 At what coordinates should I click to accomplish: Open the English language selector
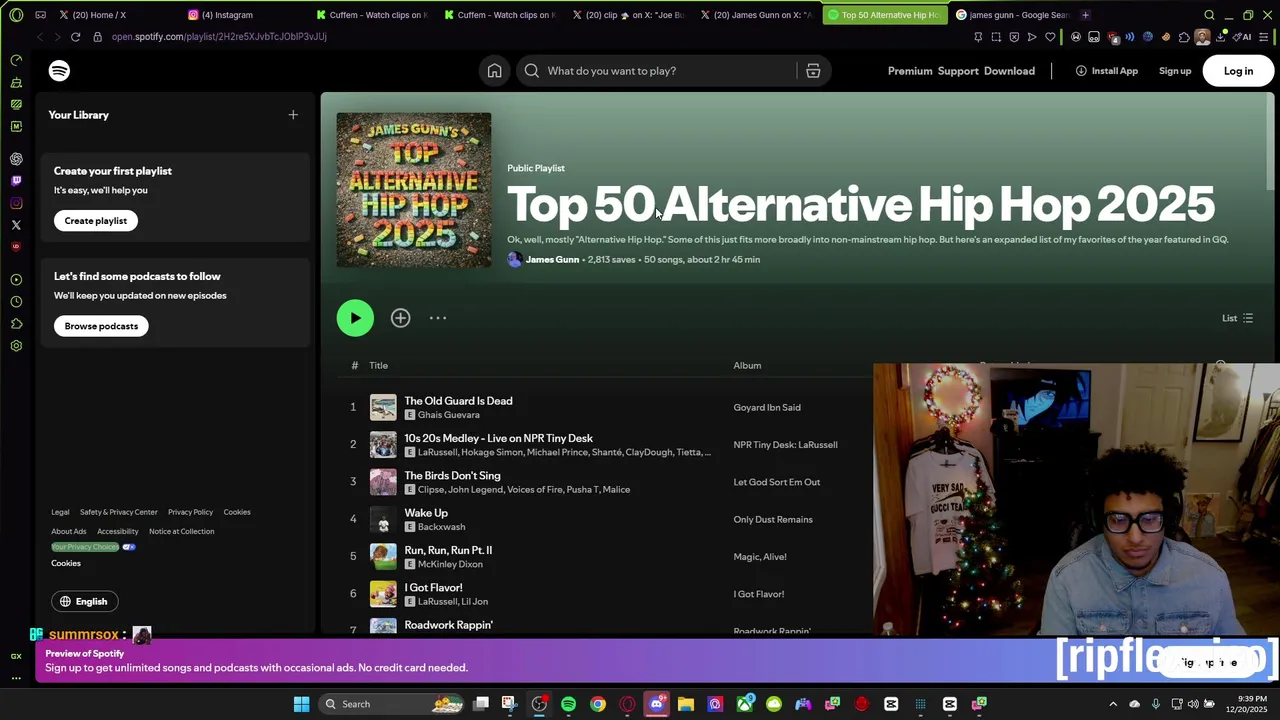point(83,601)
